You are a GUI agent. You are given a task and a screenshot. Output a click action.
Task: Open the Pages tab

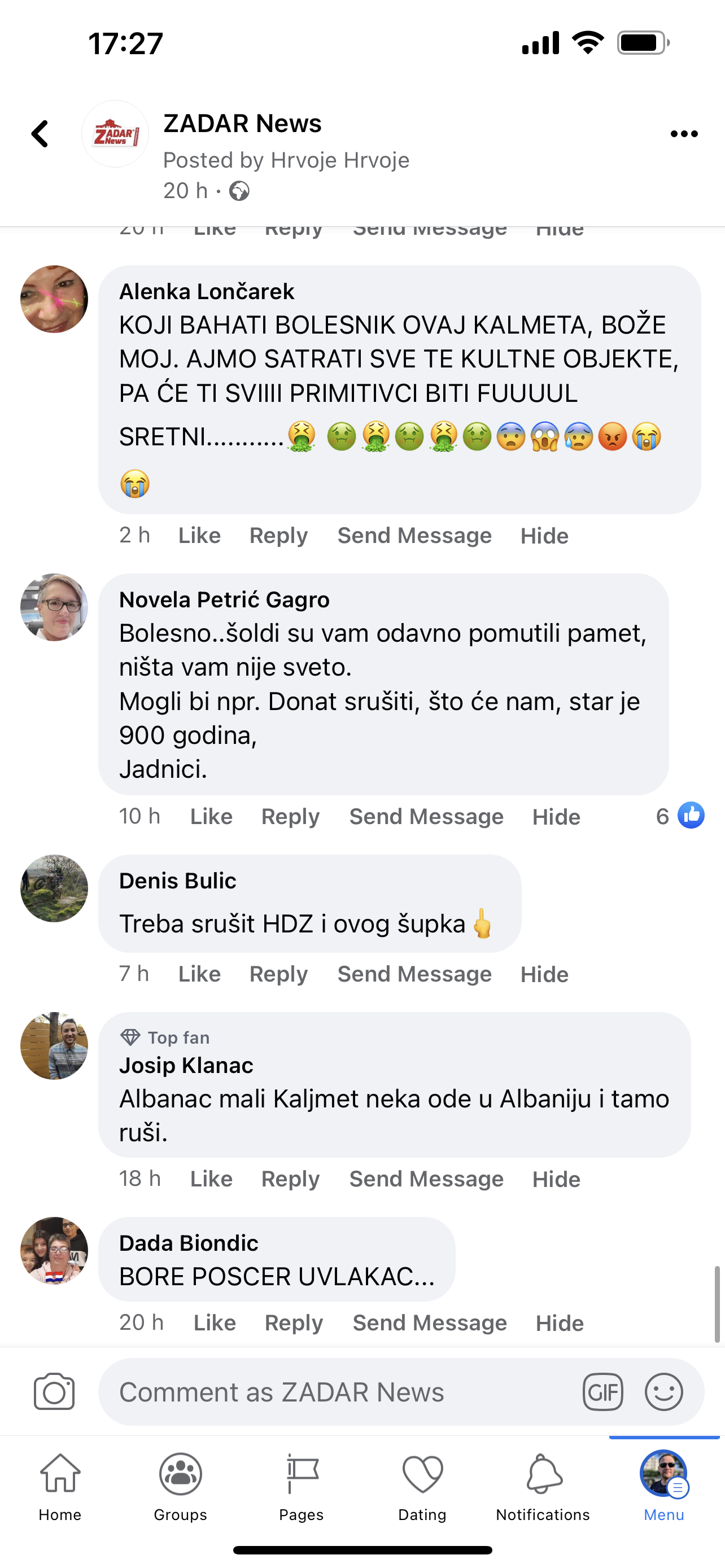pyautogui.click(x=302, y=1486)
